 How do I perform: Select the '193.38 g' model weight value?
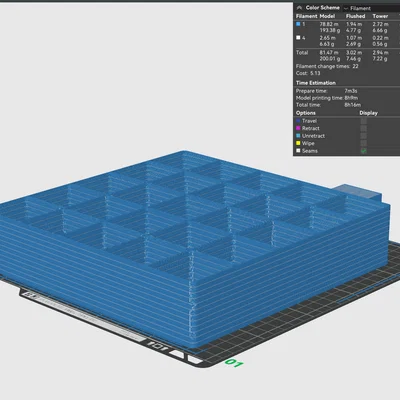coord(330,30)
